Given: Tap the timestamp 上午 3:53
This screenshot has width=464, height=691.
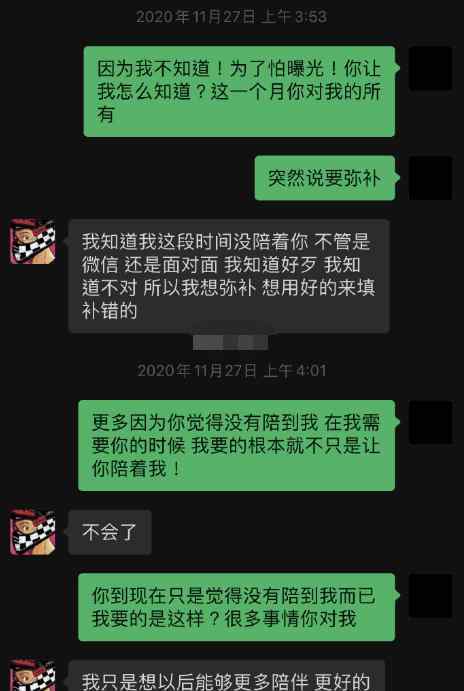Looking at the screenshot, I should 294,17.
